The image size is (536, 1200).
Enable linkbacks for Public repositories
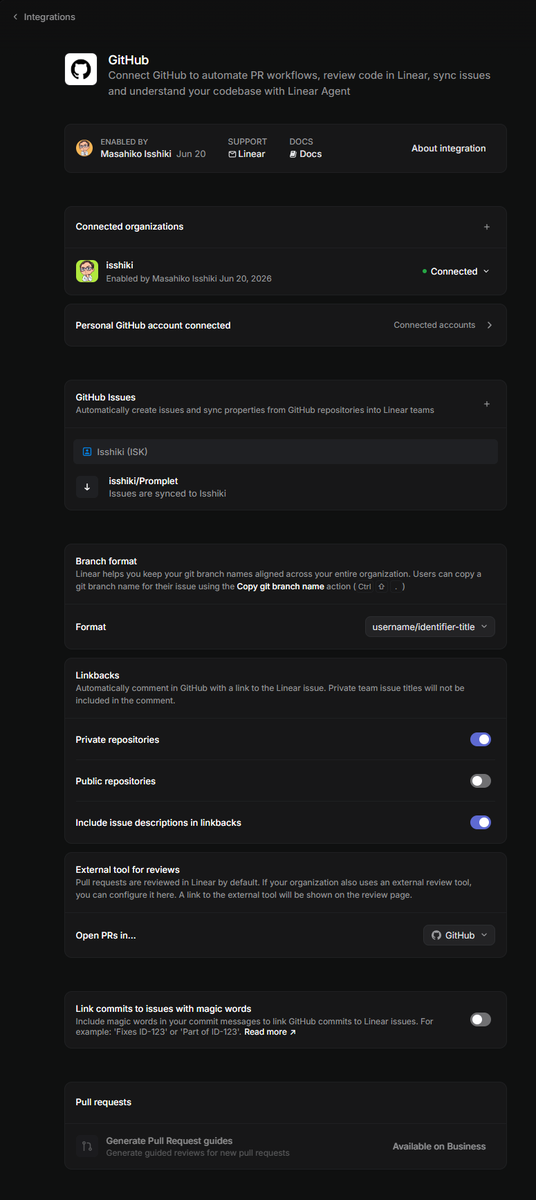tap(481, 781)
